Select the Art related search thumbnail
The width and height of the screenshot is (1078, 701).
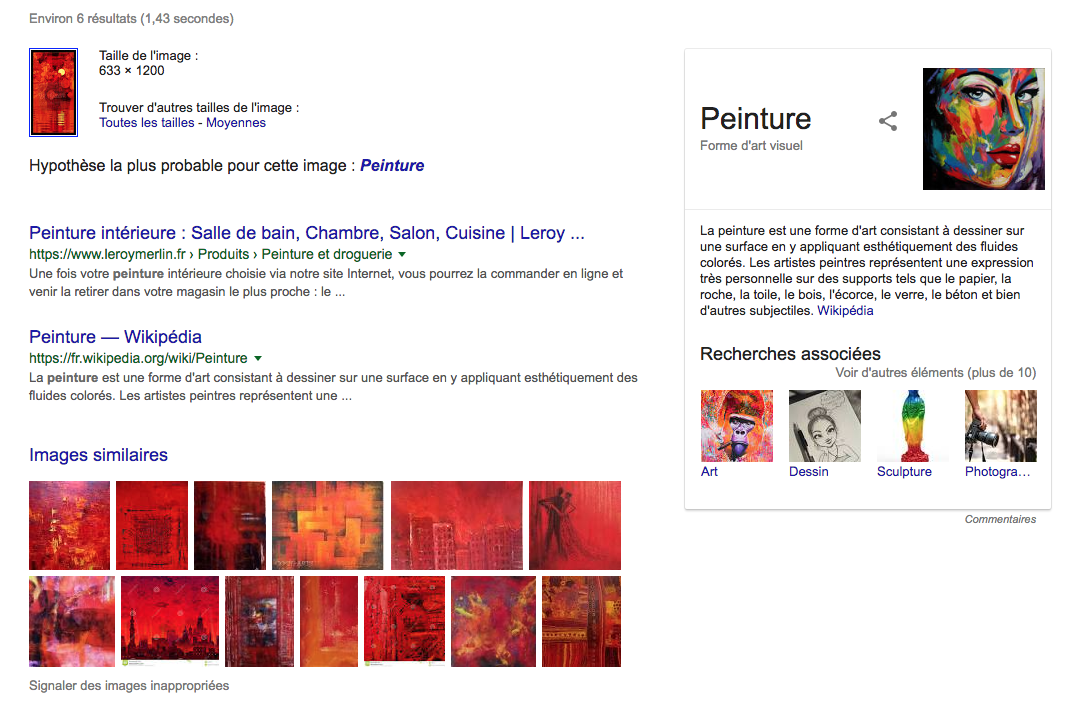click(736, 425)
